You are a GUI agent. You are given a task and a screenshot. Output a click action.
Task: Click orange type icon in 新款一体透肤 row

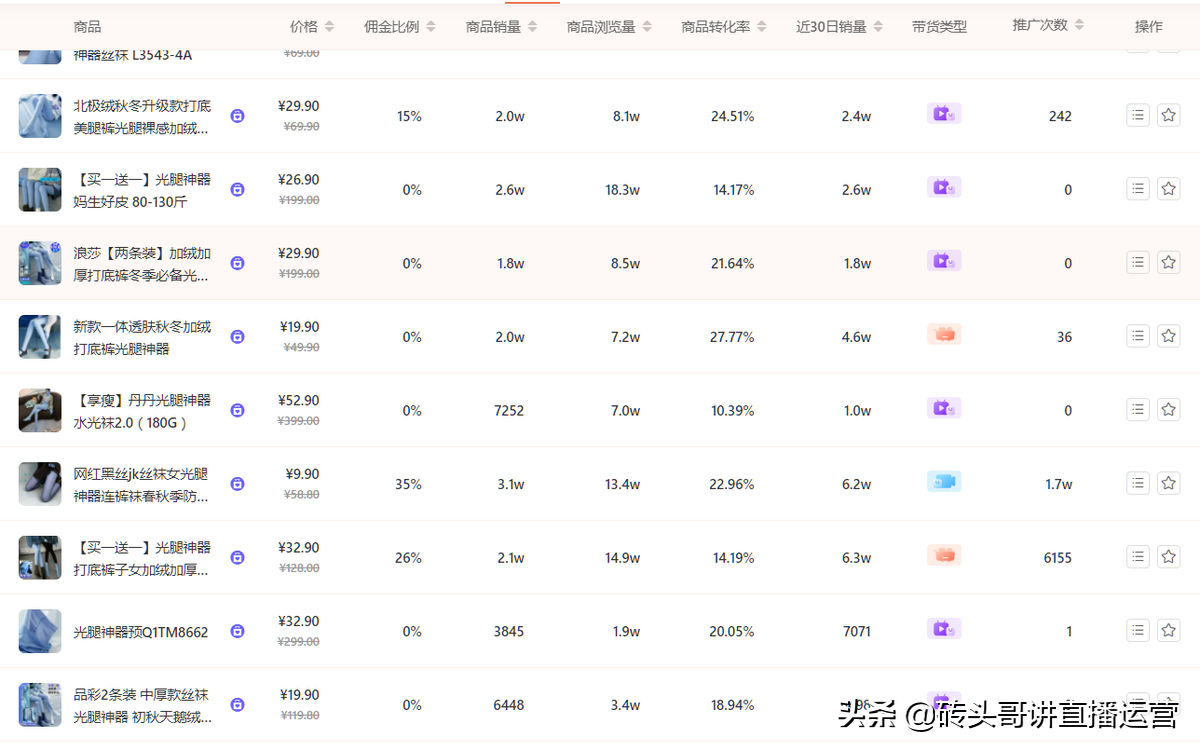click(944, 334)
